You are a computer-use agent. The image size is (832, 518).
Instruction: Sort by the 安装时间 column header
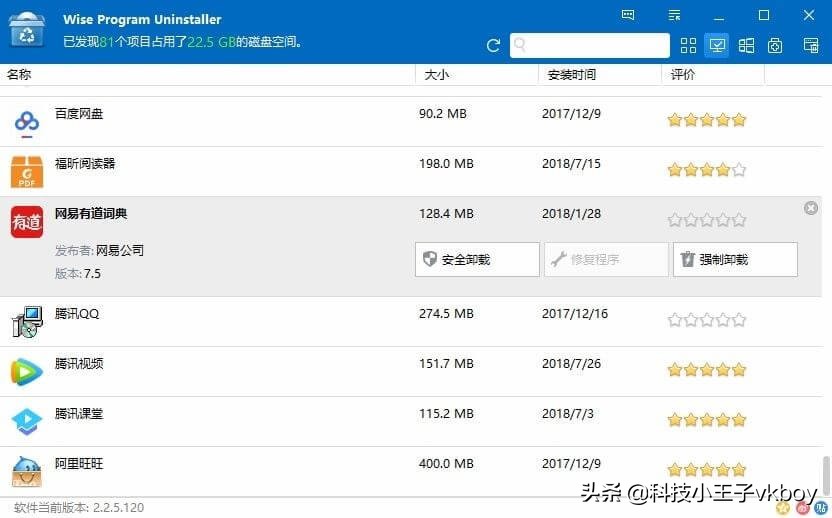(x=571, y=75)
